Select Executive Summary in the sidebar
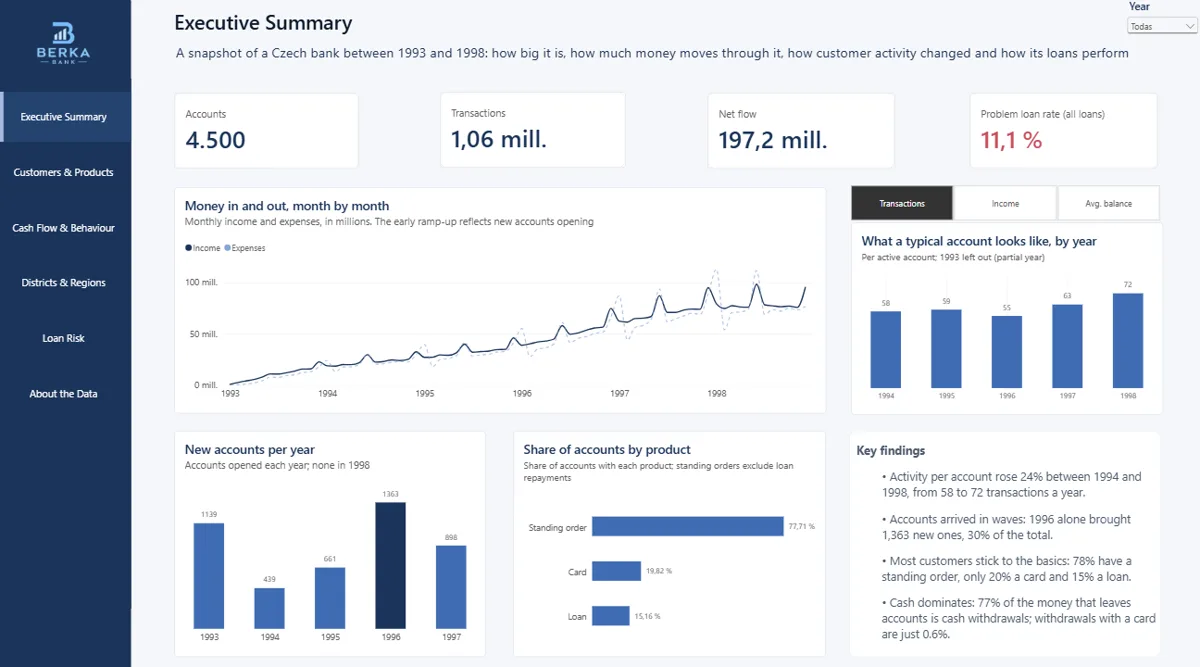The width and height of the screenshot is (1200, 667). coord(65,117)
